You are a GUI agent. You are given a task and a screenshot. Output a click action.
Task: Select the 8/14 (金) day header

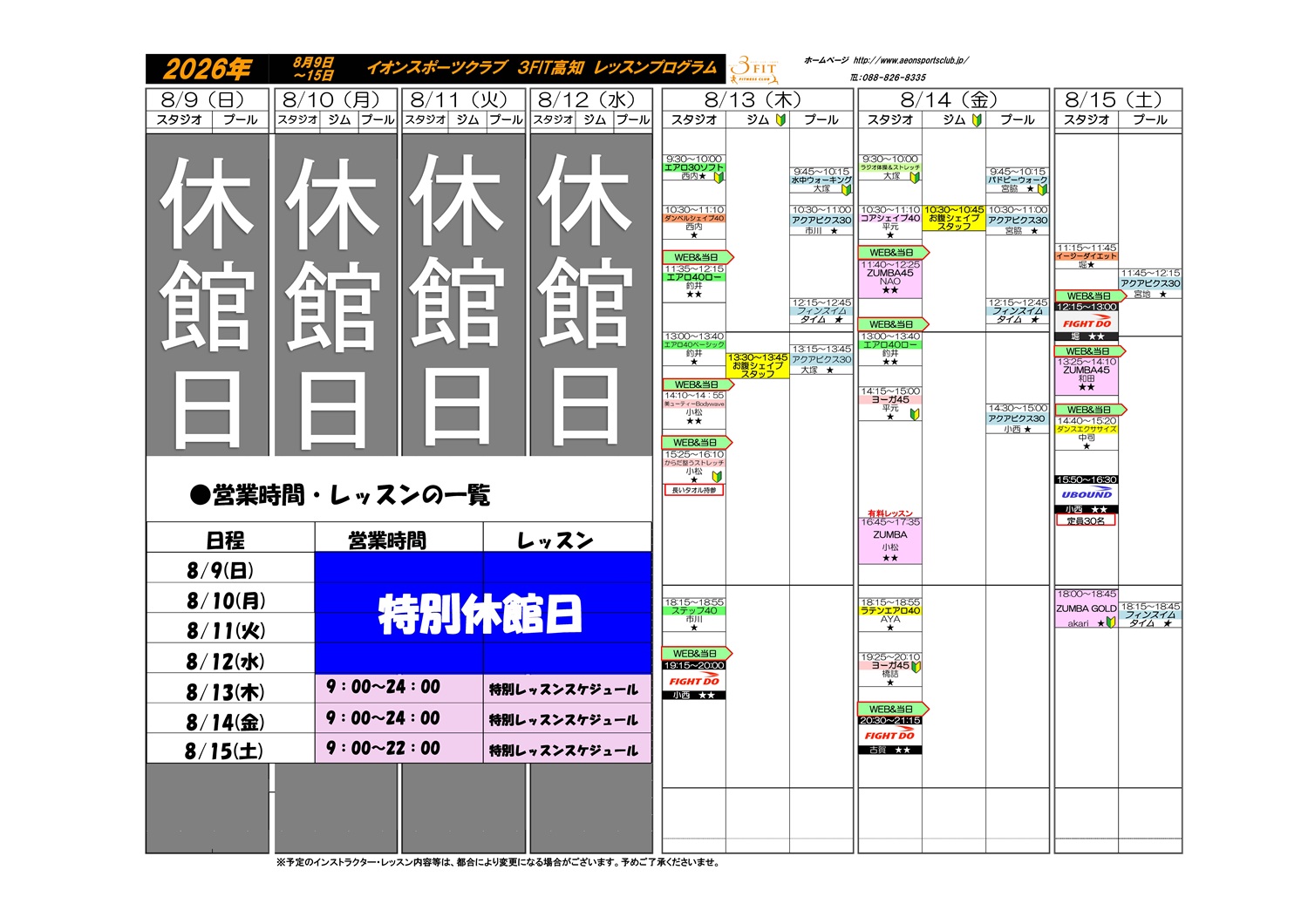950,100
